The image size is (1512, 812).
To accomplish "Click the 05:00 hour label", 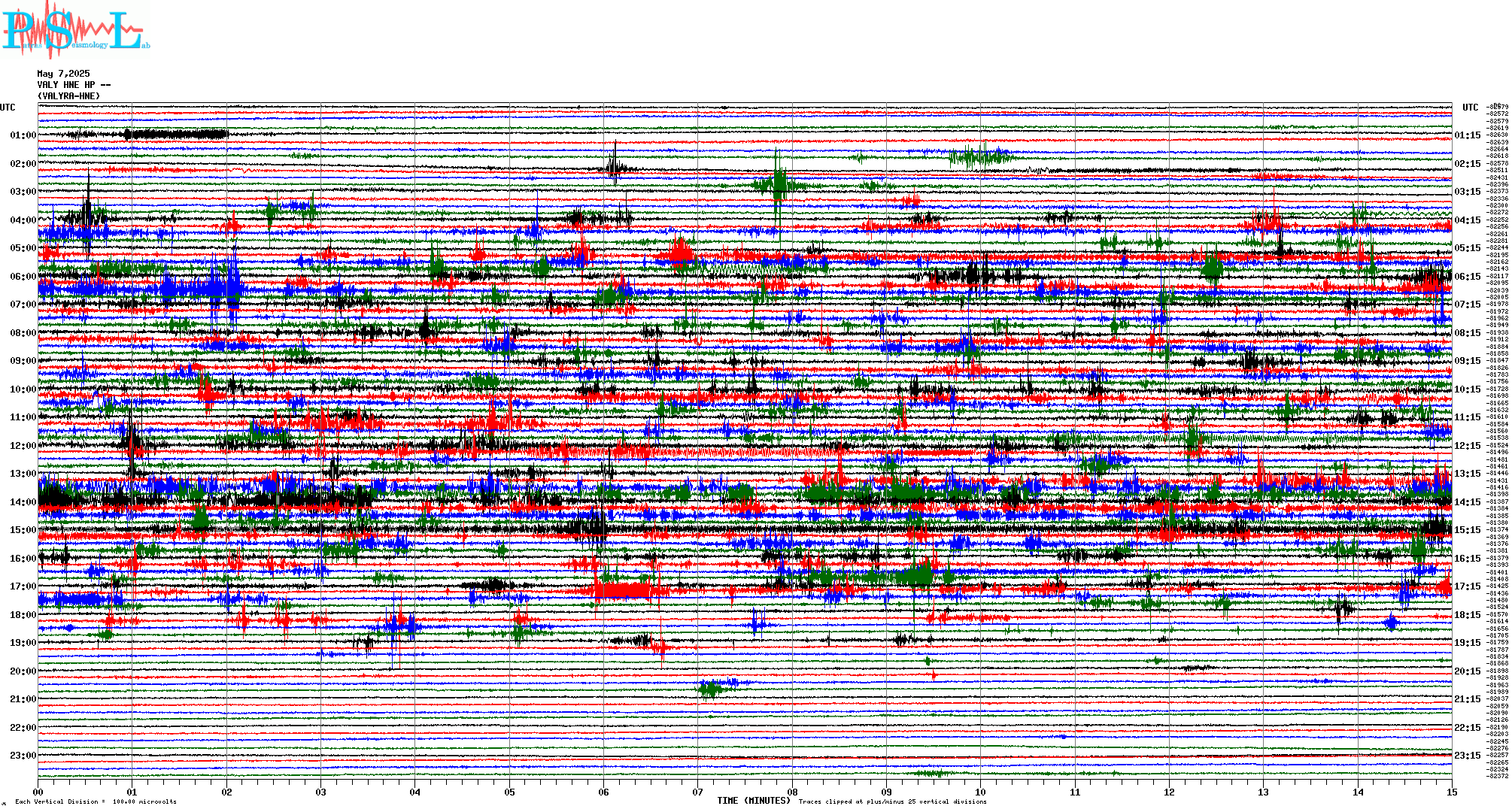I will pos(23,248).
